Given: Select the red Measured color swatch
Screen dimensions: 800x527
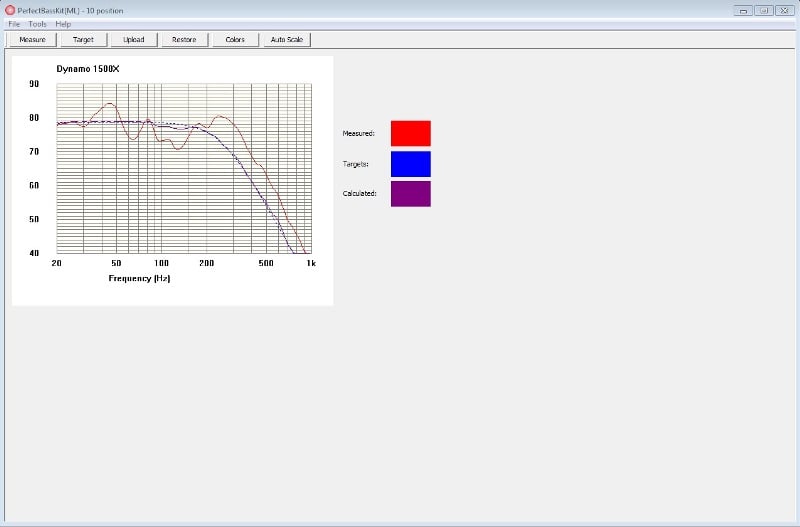Looking at the screenshot, I should click(x=410, y=133).
